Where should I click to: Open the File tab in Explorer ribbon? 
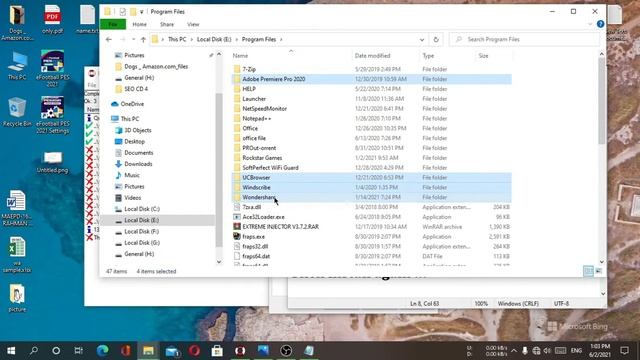click(113, 24)
